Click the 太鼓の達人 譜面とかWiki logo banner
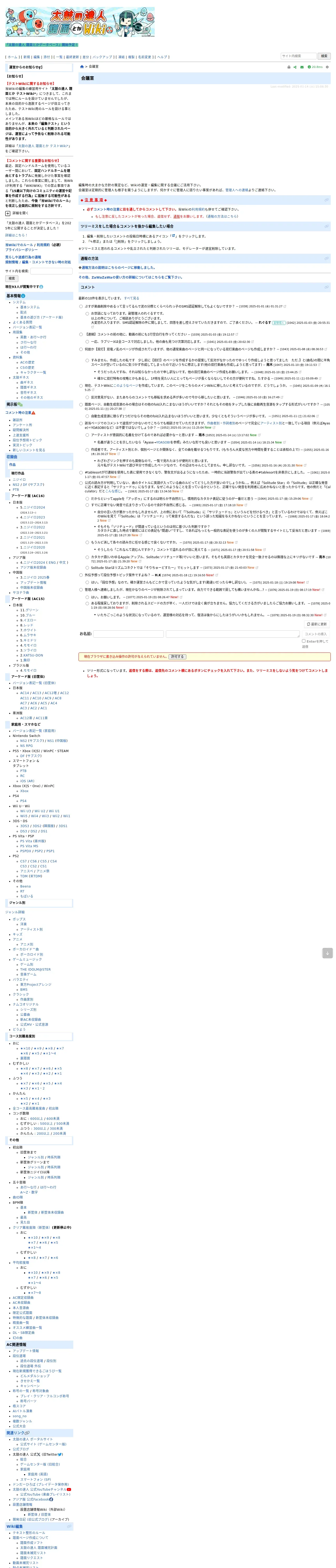Screen dimensions: 336x1568 point(80,22)
